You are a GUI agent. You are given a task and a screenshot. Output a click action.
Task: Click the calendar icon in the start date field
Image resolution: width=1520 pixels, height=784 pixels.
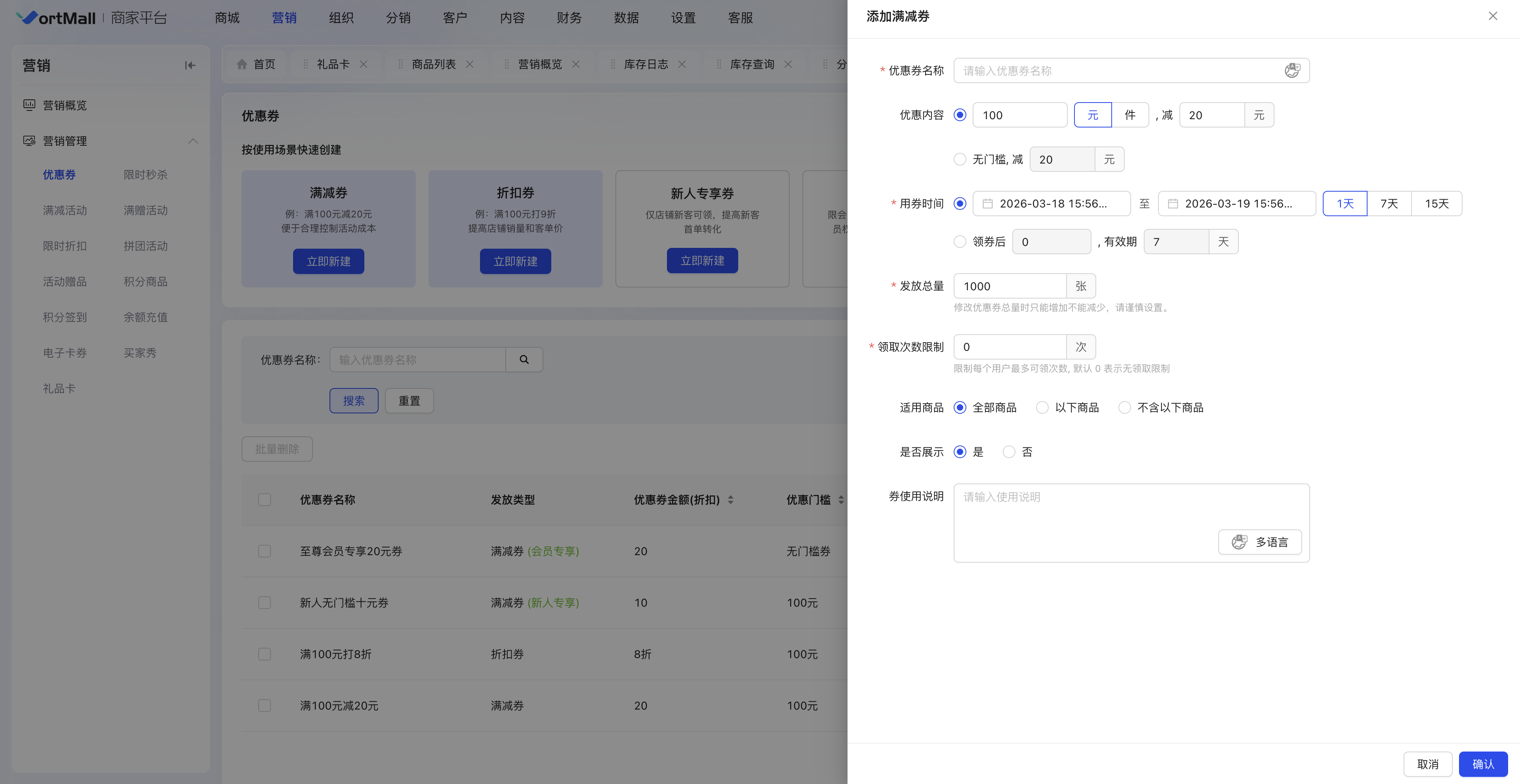coord(987,204)
